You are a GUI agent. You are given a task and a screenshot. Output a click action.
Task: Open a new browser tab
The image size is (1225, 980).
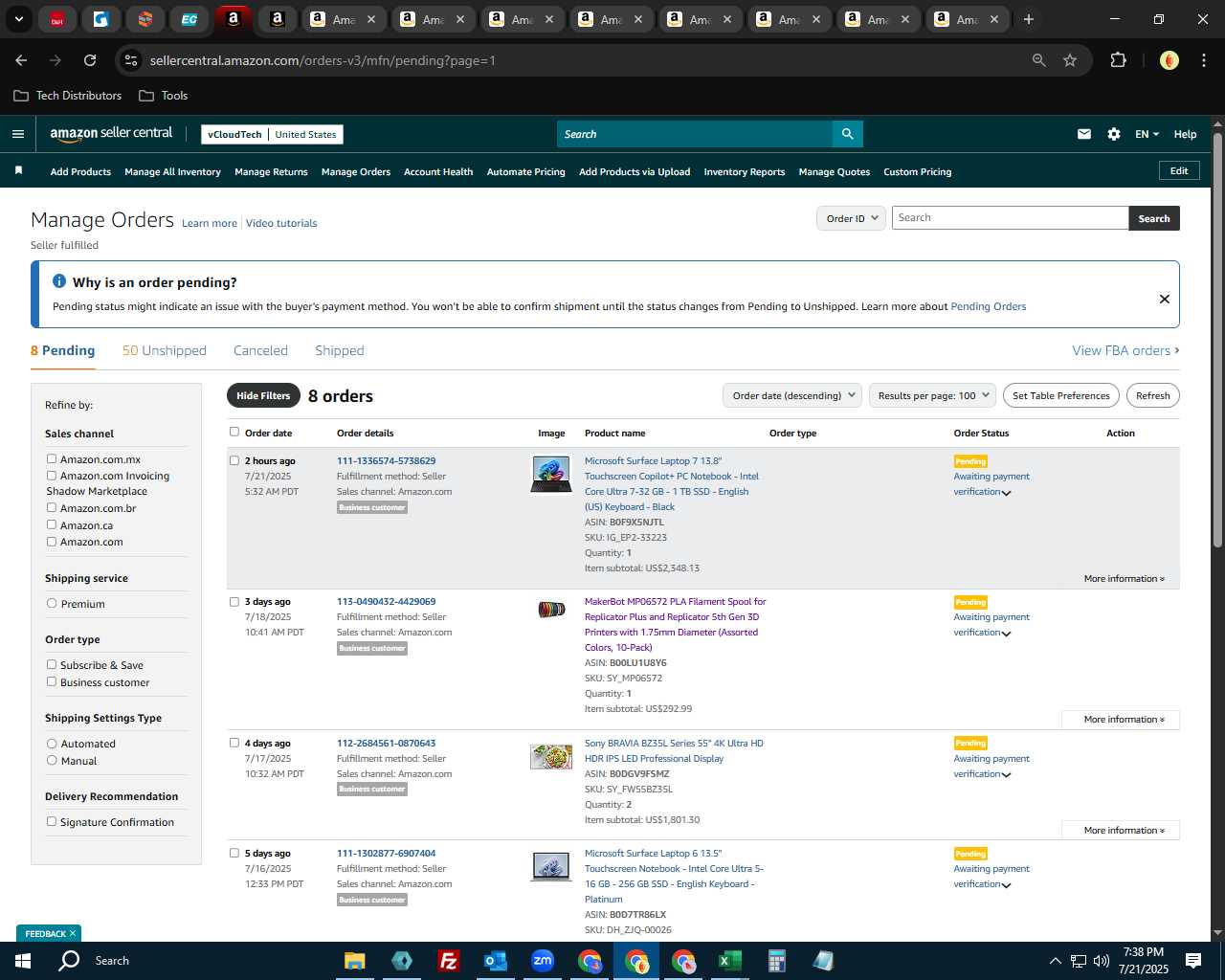pyautogui.click(x=1028, y=19)
